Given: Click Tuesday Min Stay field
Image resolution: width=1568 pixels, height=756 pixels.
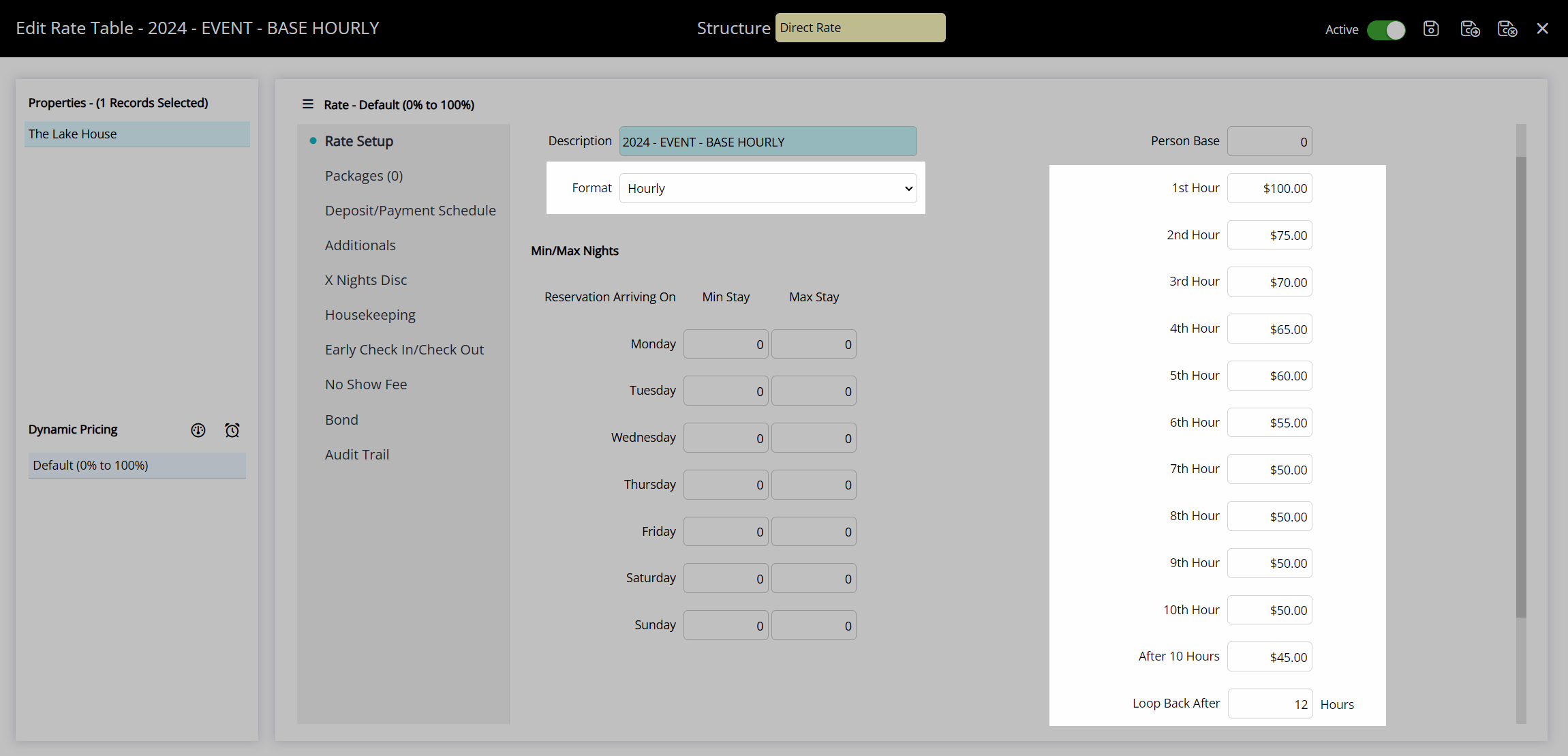Looking at the screenshot, I should click(x=726, y=391).
